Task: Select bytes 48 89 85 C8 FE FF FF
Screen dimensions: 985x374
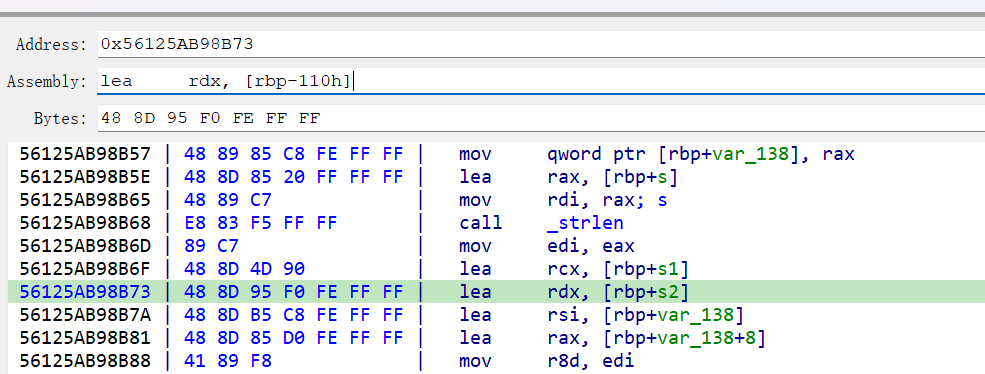Action: point(293,154)
